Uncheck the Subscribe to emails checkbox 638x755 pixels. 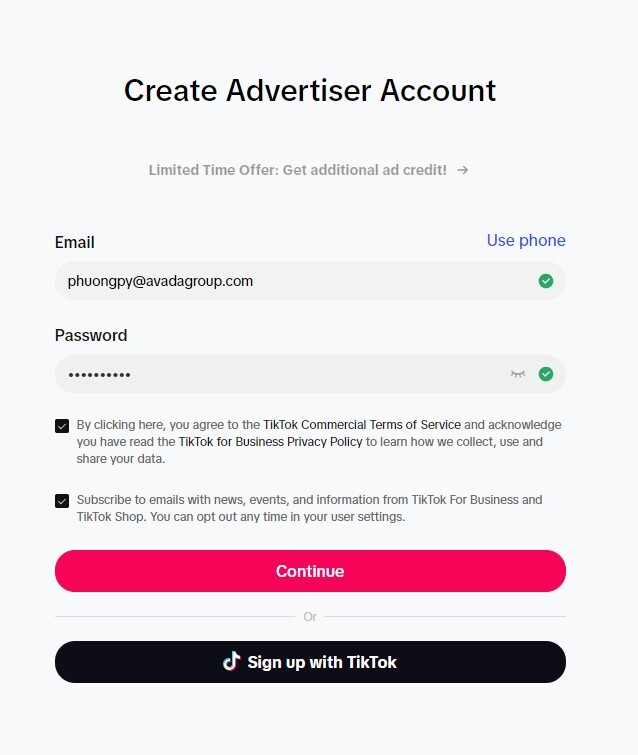(62, 501)
